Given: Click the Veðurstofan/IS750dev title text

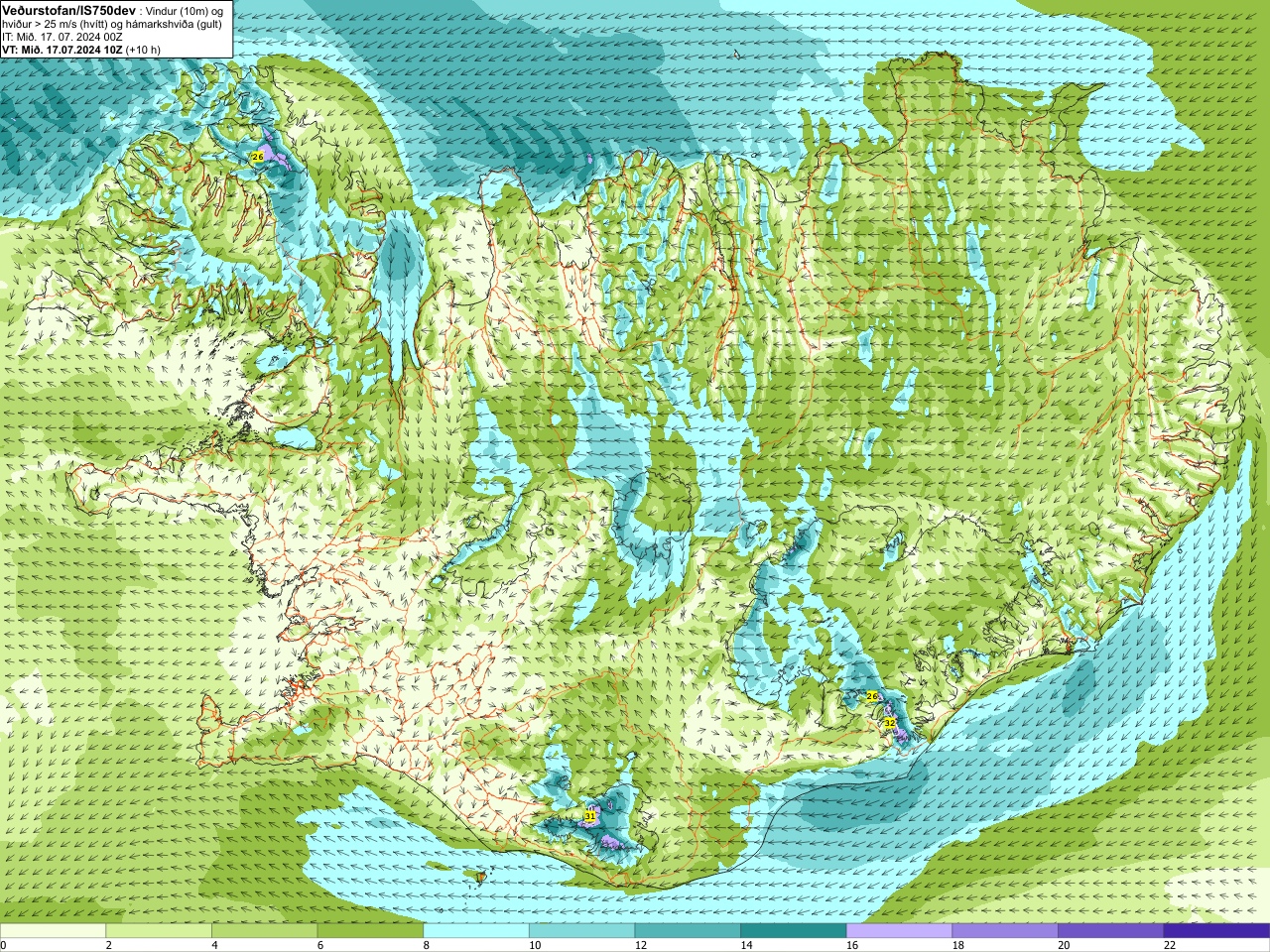Looking at the screenshot, I should 68,10.
